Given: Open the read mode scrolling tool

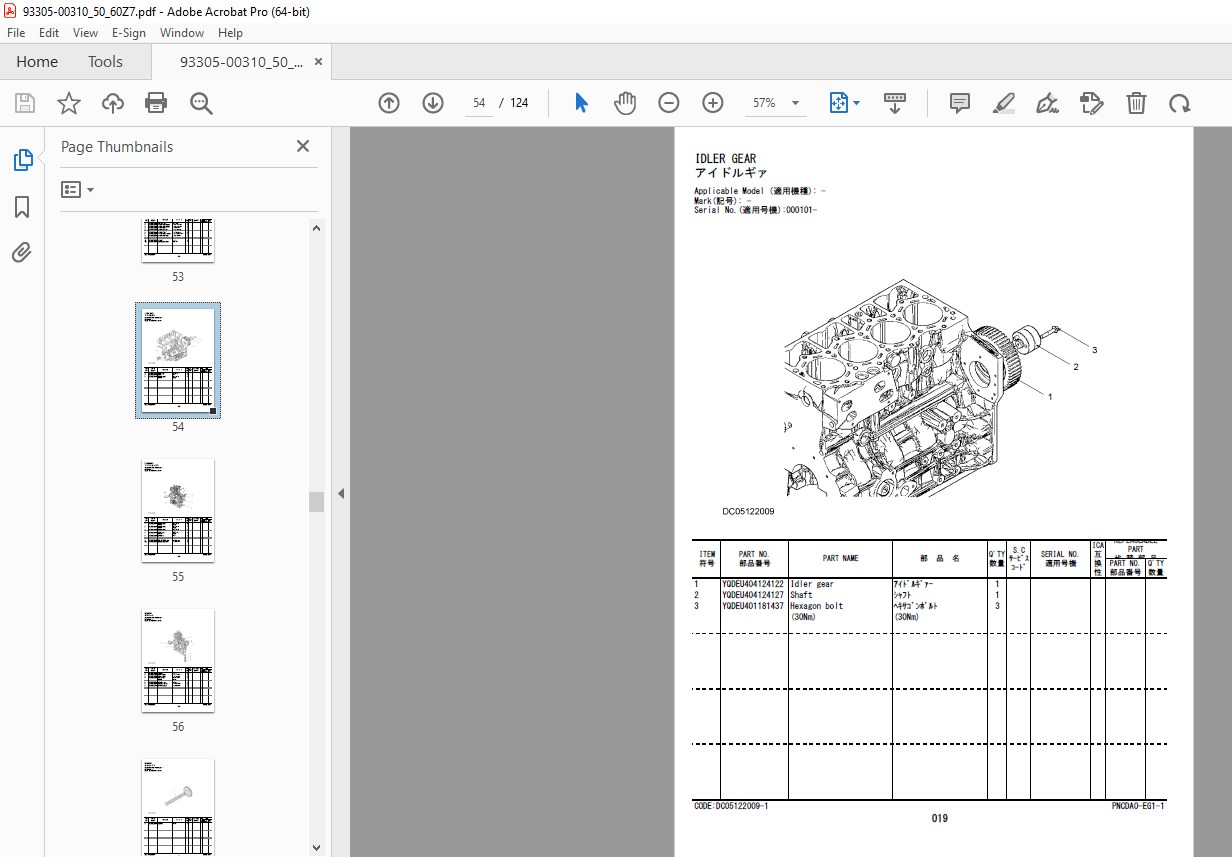Looking at the screenshot, I should (895, 103).
